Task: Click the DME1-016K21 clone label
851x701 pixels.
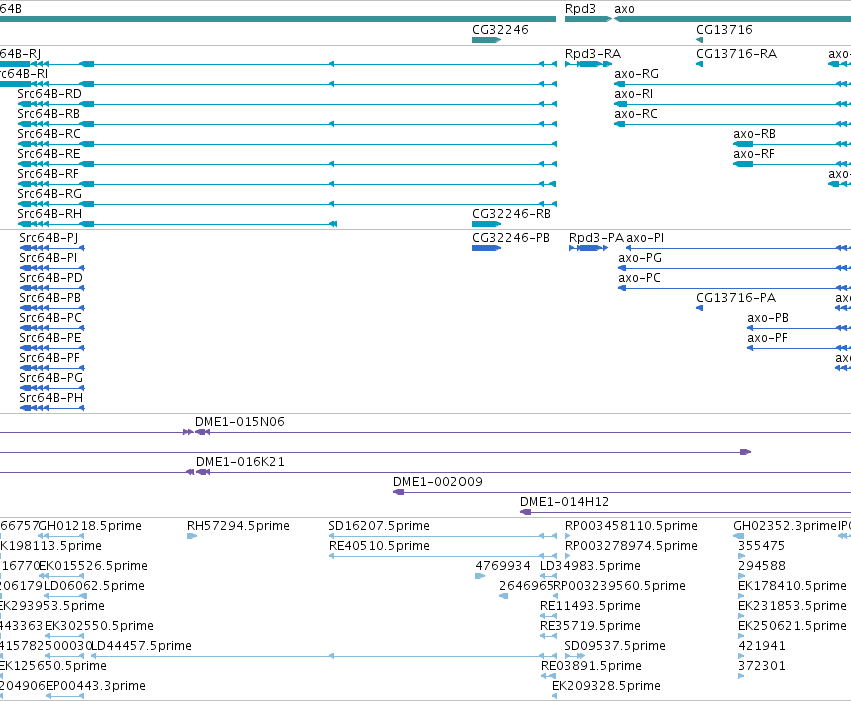Action: pyautogui.click(x=240, y=462)
